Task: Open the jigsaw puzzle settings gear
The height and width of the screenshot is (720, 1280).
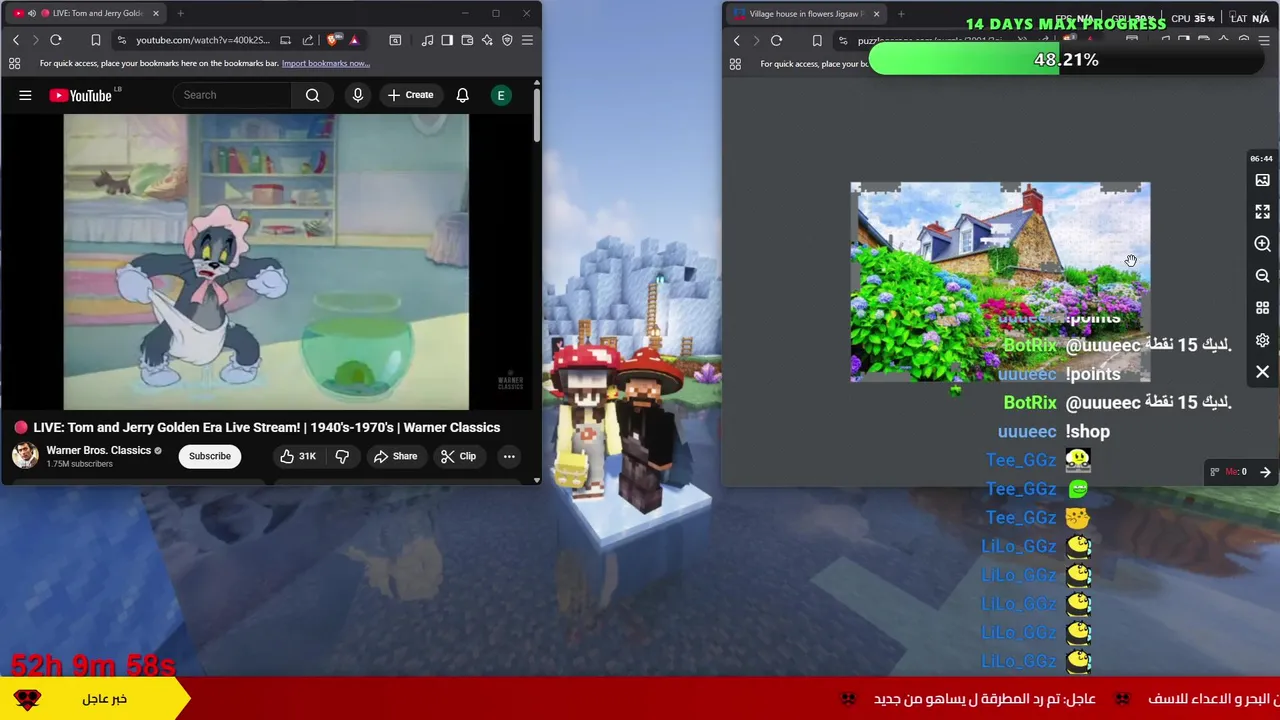Action: tap(1262, 340)
